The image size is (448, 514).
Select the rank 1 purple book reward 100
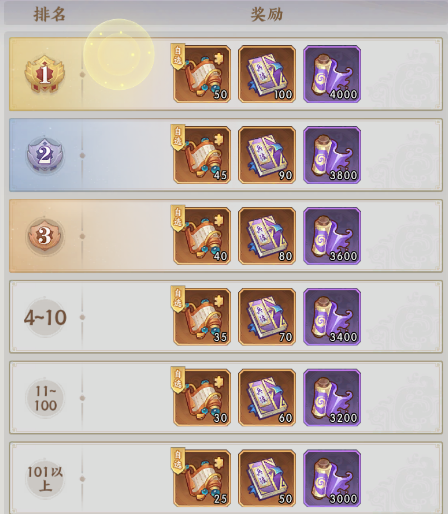[x=267, y=74]
